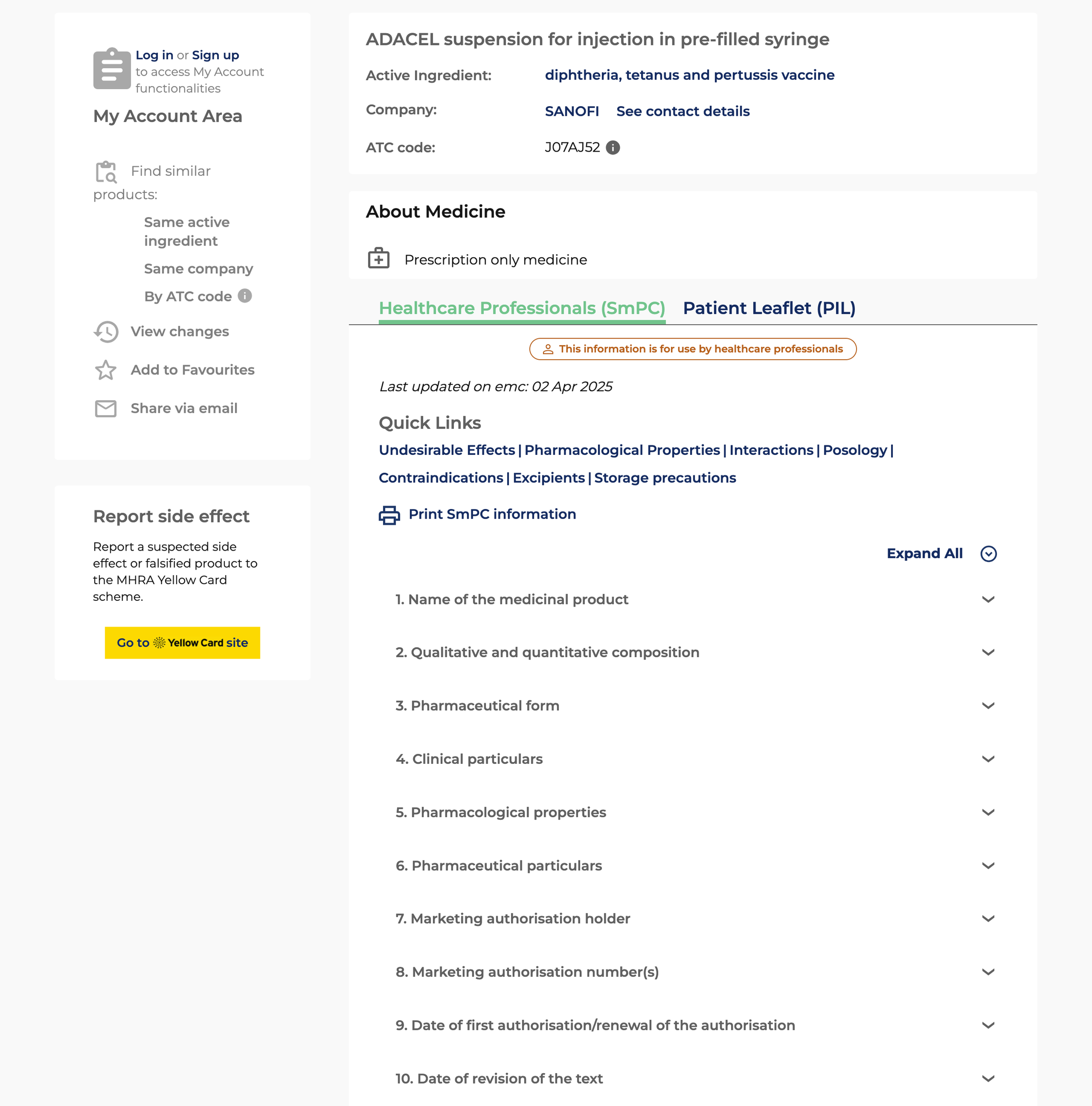Click the Share via email envelope icon
The width and height of the screenshot is (1092, 1106).
tap(106, 408)
